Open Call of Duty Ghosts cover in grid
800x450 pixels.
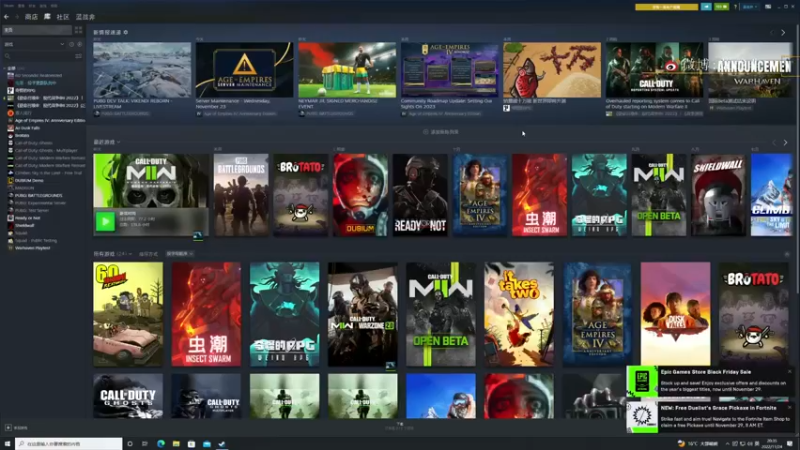128,396
